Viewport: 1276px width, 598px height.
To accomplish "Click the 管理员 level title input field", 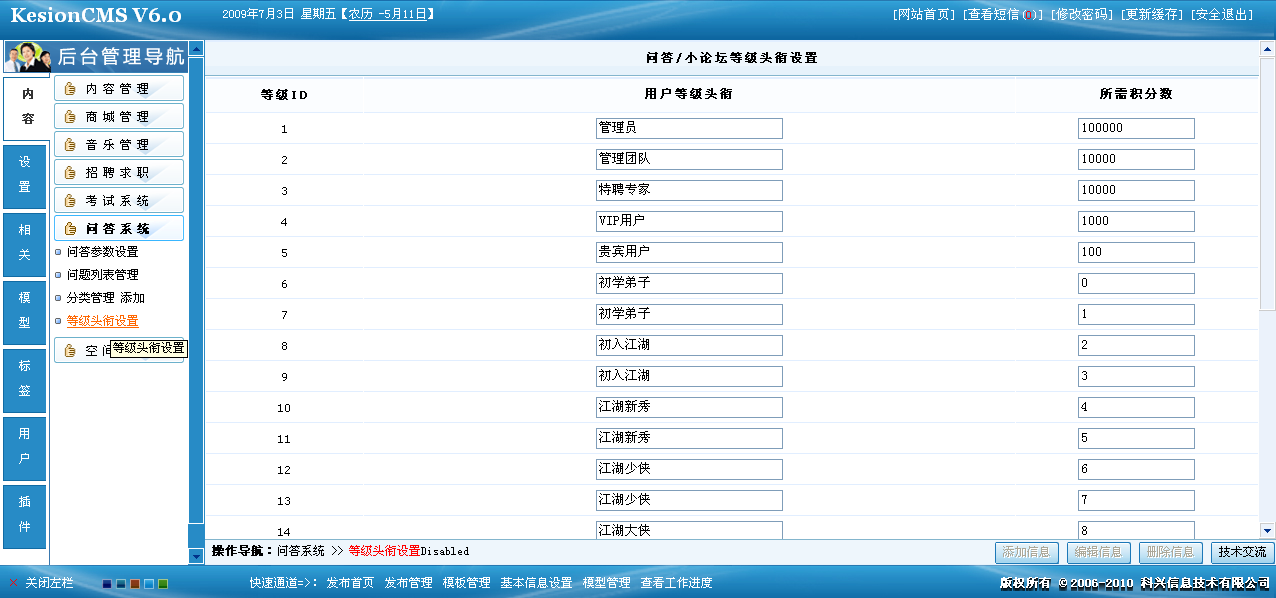I will tap(689, 128).
